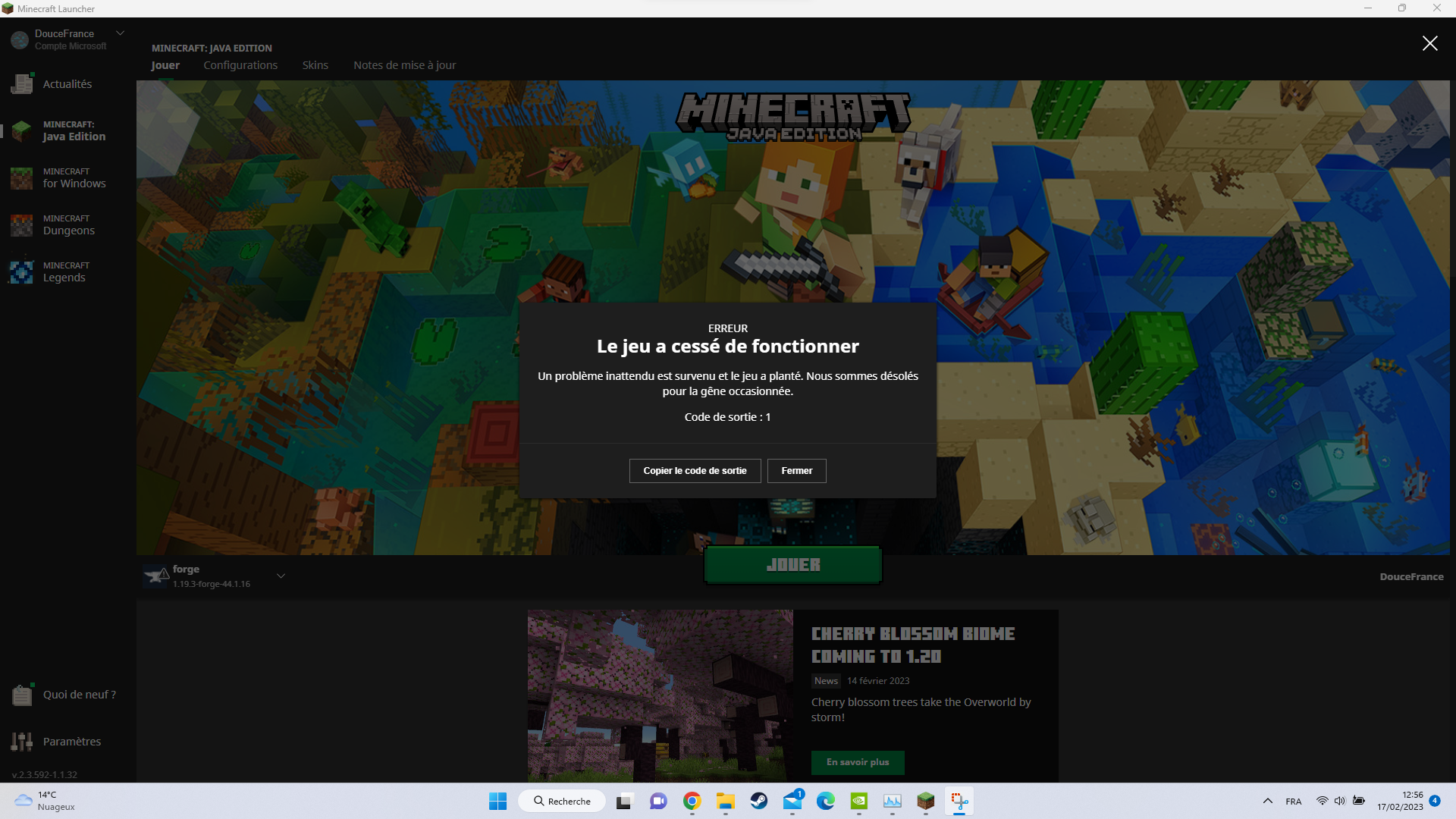
Task: Click Code de sortie : 1 text
Action: pos(727,417)
